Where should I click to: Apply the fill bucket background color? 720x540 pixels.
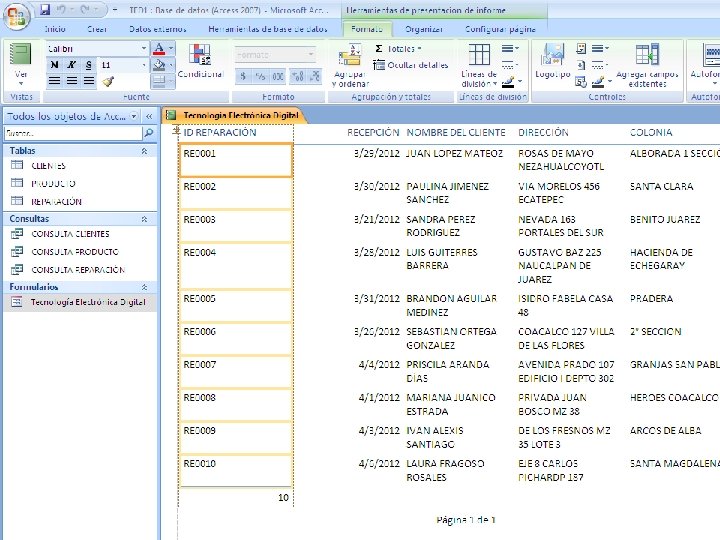pos(158,65)
